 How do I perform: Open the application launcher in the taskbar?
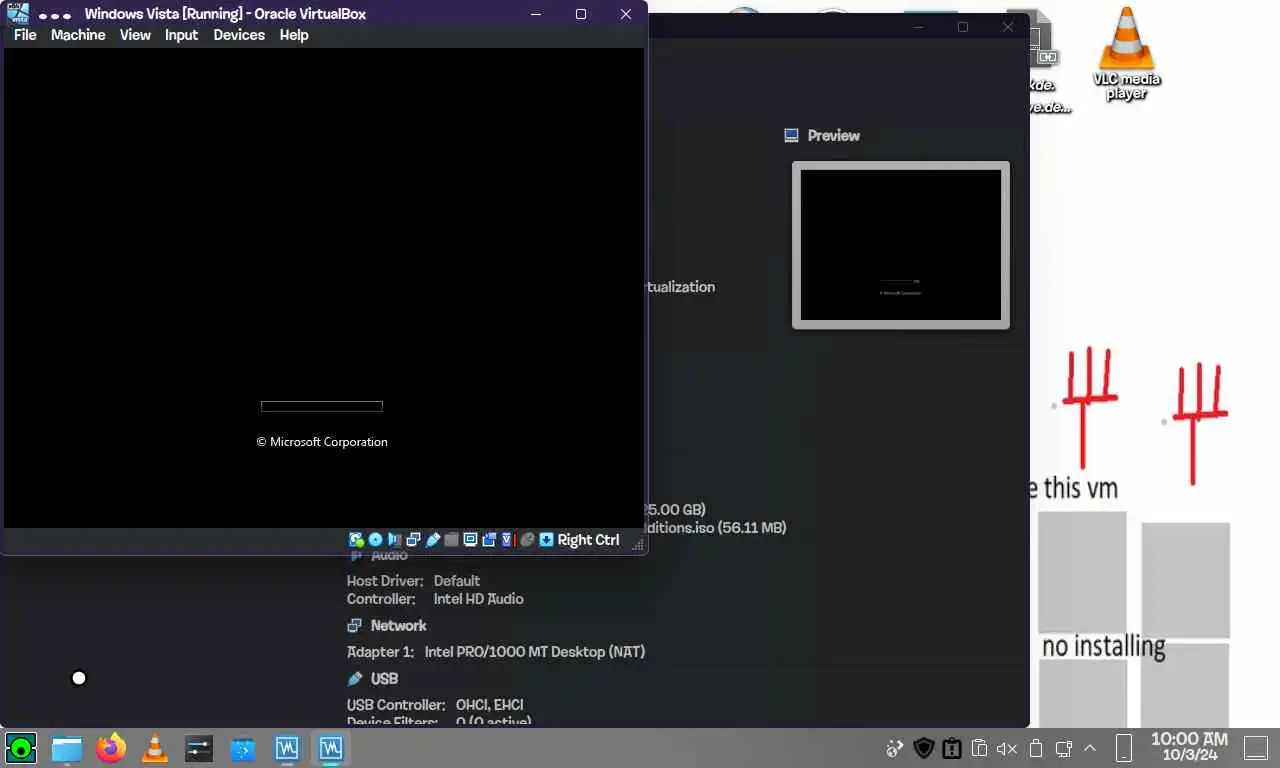[21, 748]
